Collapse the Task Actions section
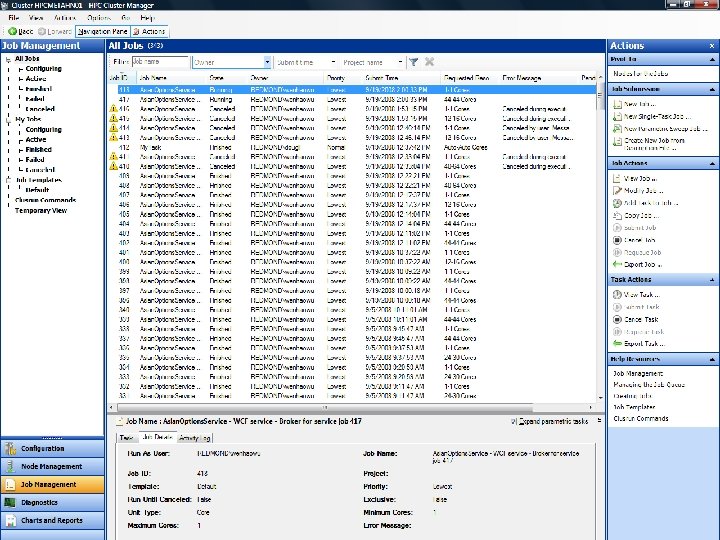The image size is (720, 540). coord(712,280)
